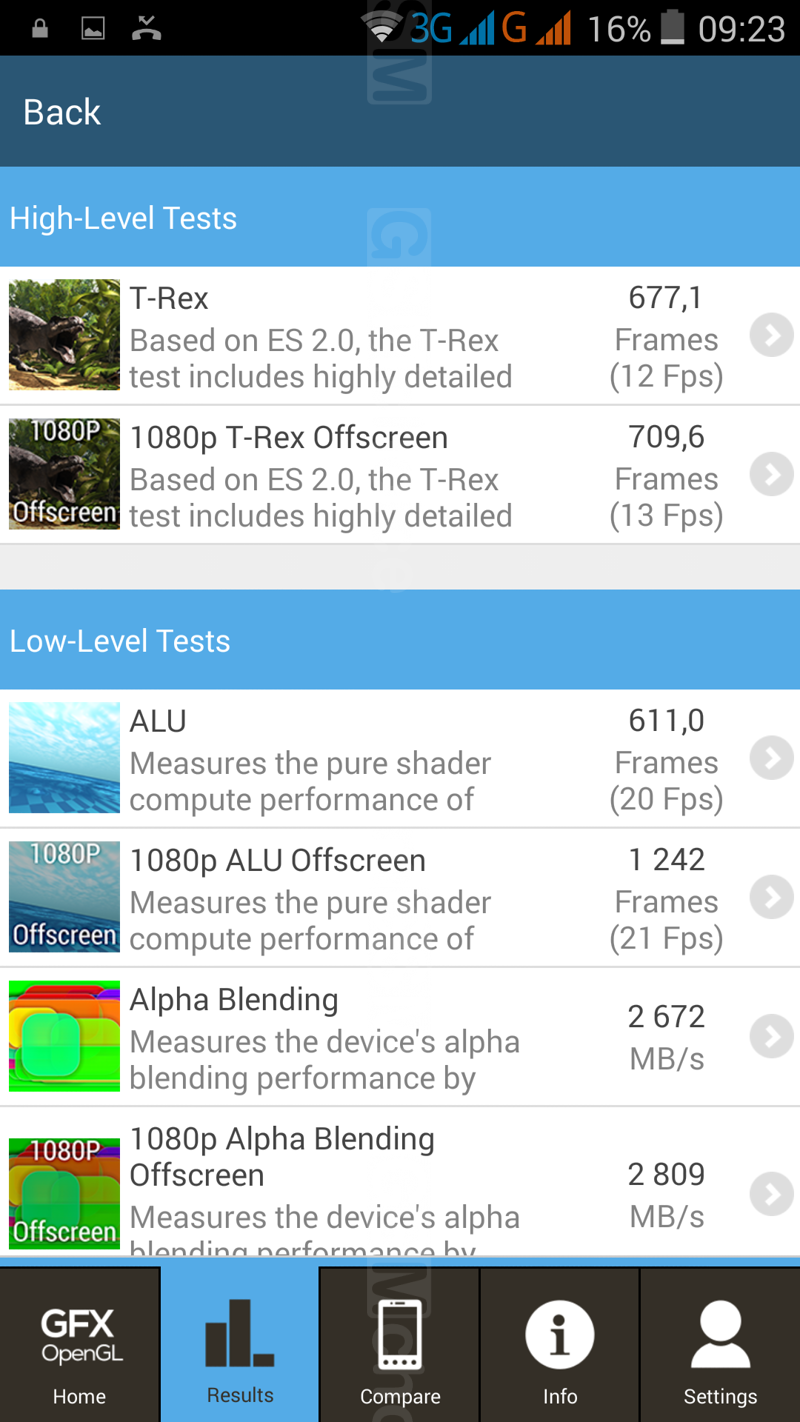The image size is (800, 1422).
Task: Expand 1080p T-Rex Offscreen details arrow
Action: click(772, 475)
